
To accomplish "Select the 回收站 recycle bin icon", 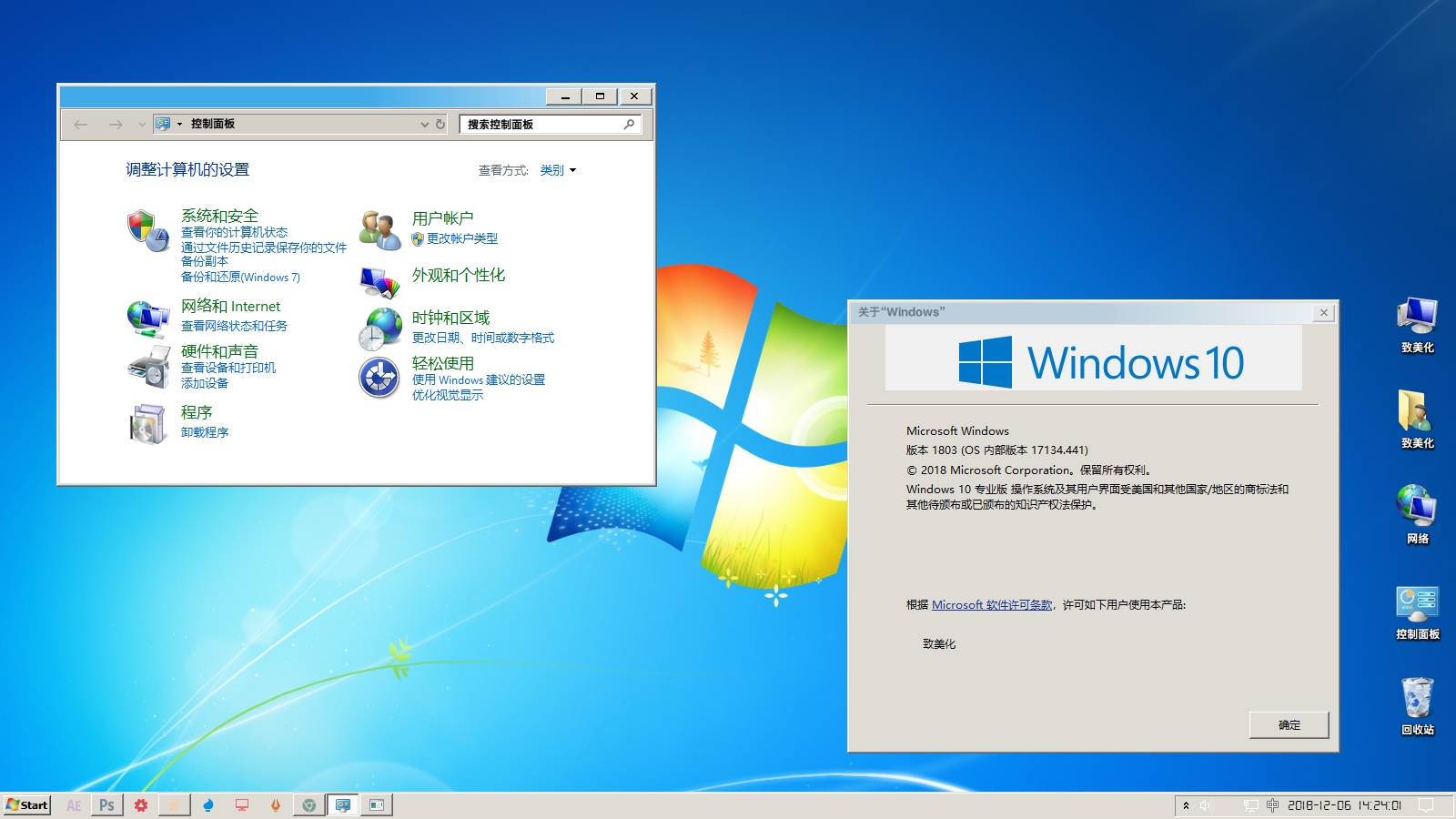I will tap(1417, 706).
